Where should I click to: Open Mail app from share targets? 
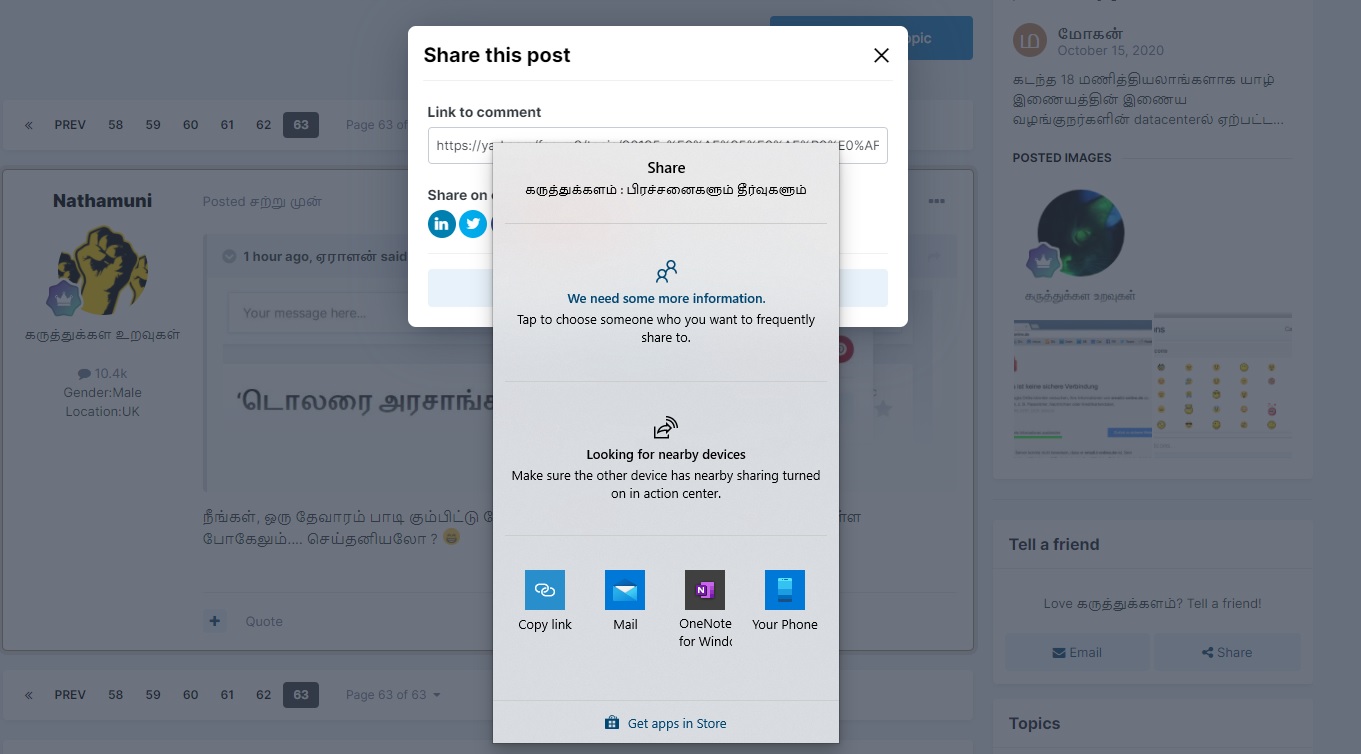click(625, 590)
